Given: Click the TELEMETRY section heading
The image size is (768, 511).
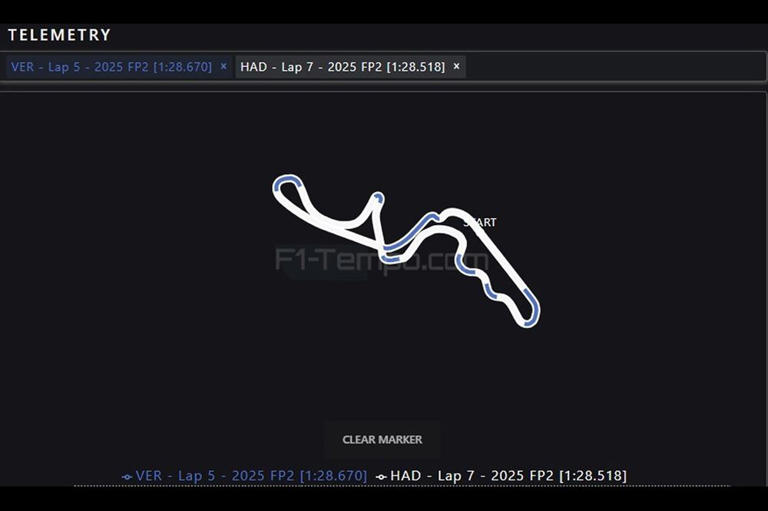Looking at the screenshot, I should [x=59, y=35].
